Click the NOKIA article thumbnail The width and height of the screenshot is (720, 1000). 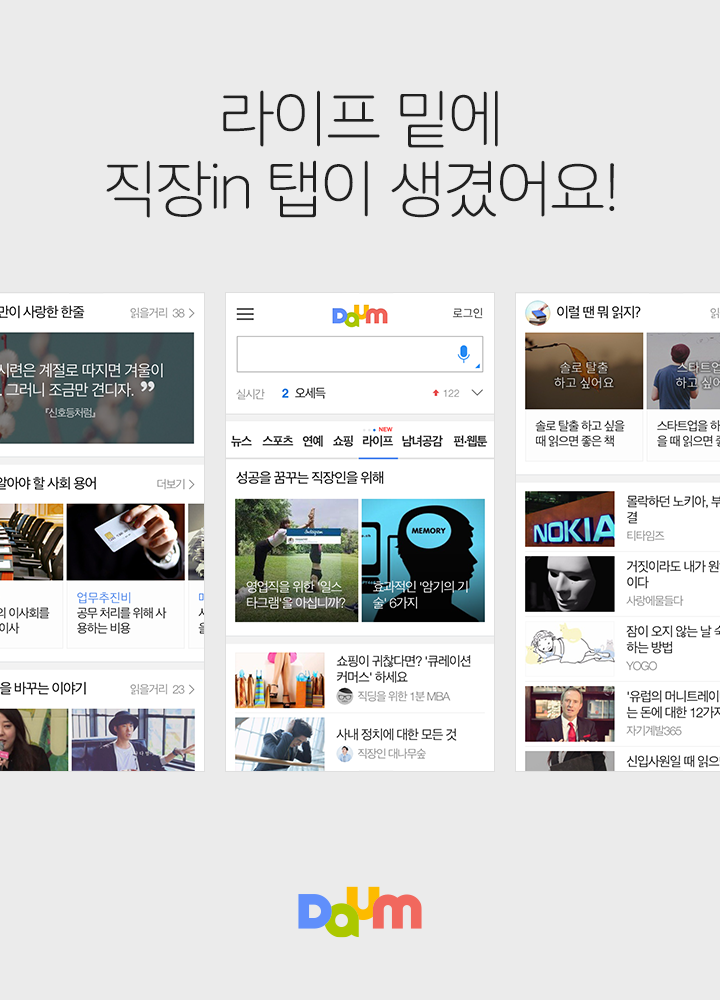coord(569,519)
